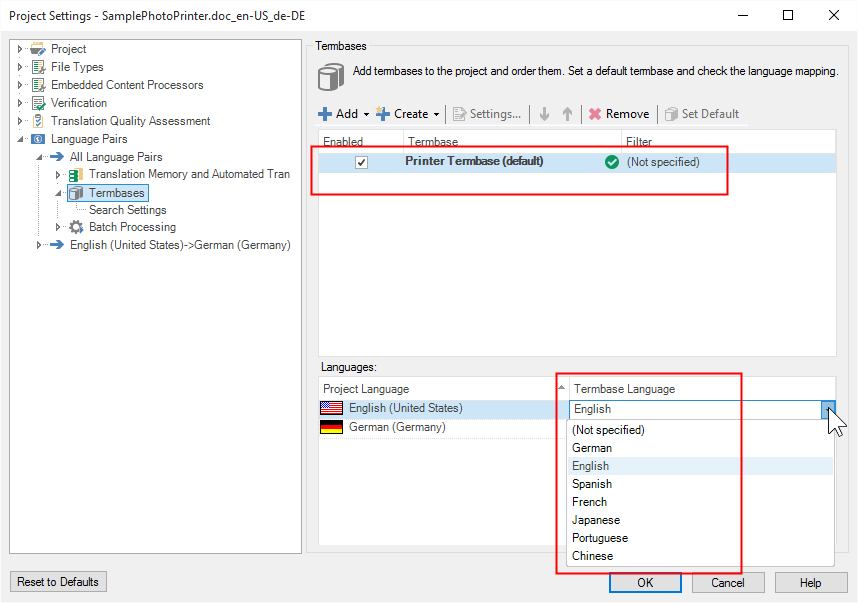The image size is (858, 603).
Task: Uncheck the Printer Termbase enabled checkbox
Action: pos(361,162)
